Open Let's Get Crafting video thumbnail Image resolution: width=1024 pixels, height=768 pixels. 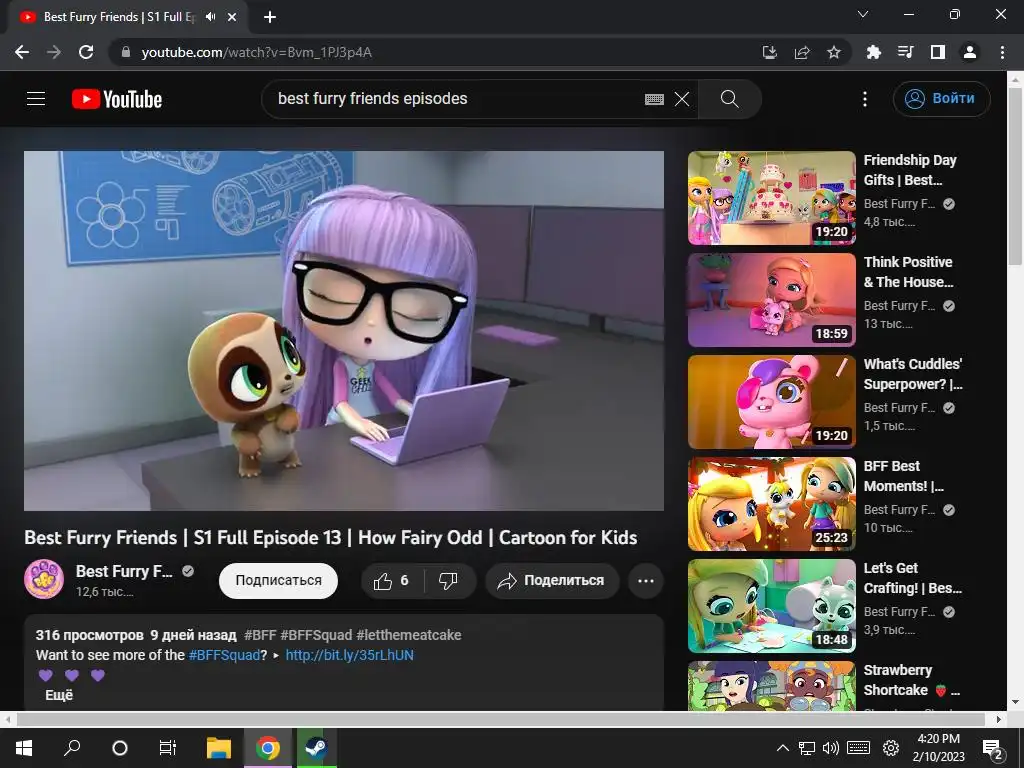pos(771,606)
